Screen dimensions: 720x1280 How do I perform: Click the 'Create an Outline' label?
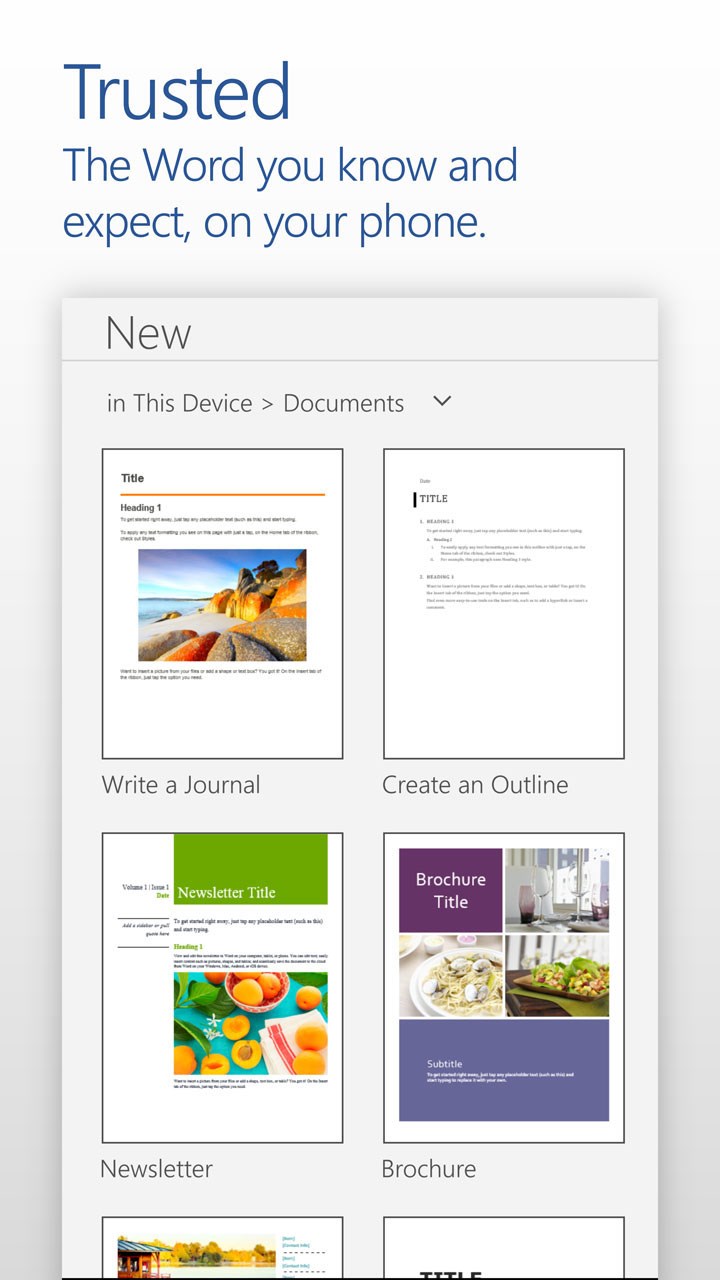[475, 785]
